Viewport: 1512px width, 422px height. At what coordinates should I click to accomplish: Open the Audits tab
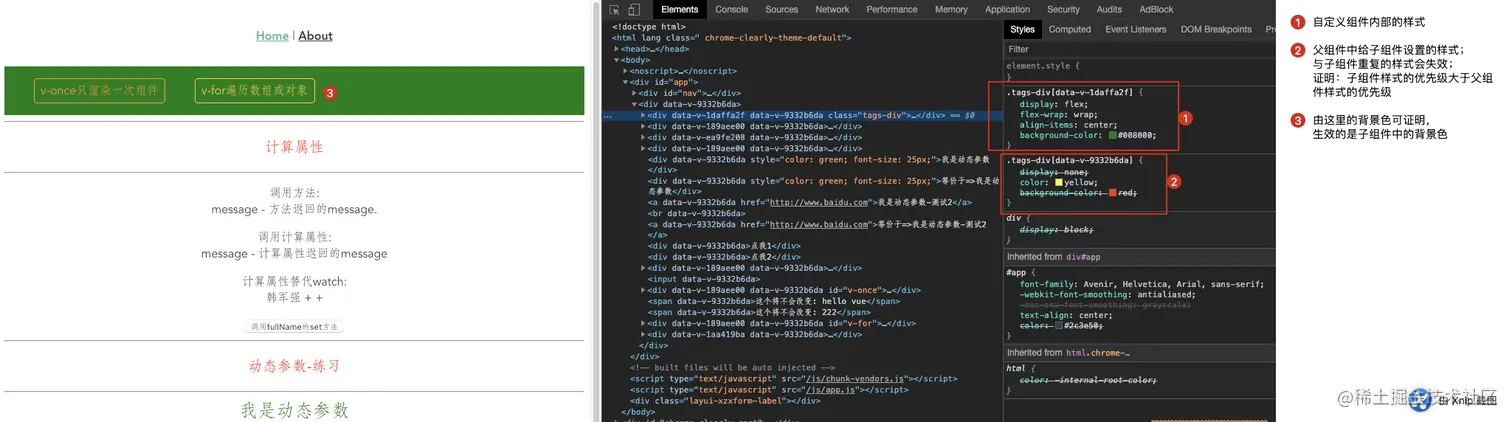tap(1109, 9)
